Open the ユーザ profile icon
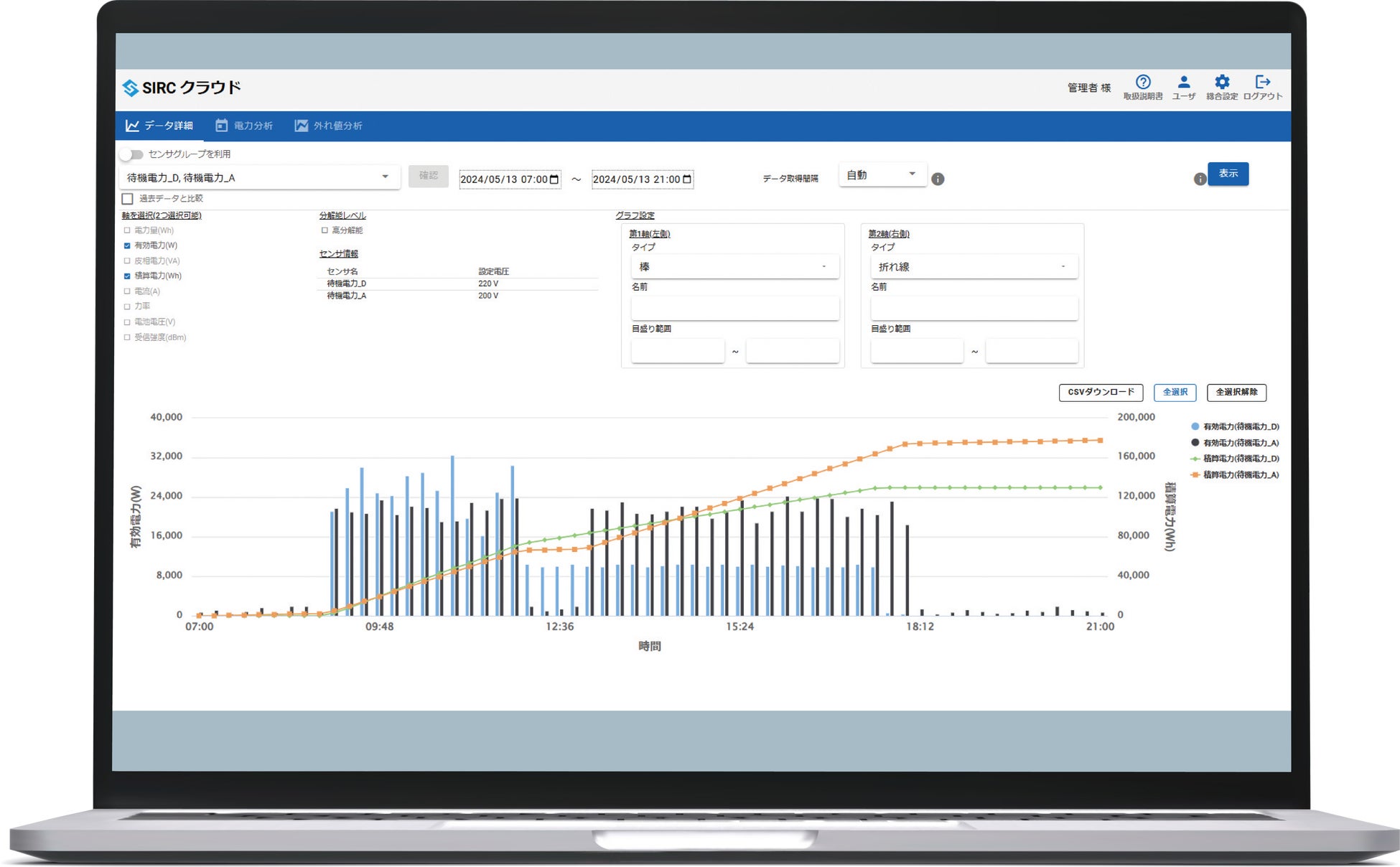The width and height of the screenshot is (1400, 867). [x=1184, y=82]
